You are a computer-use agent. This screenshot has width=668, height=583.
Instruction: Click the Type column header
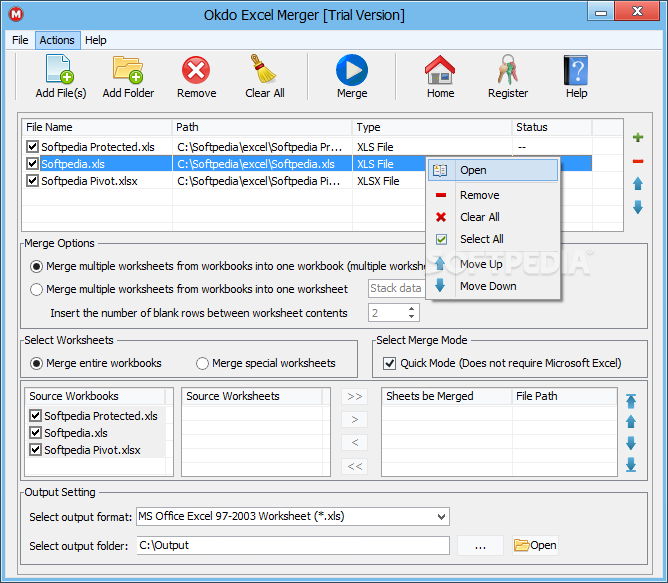(432, 127)
